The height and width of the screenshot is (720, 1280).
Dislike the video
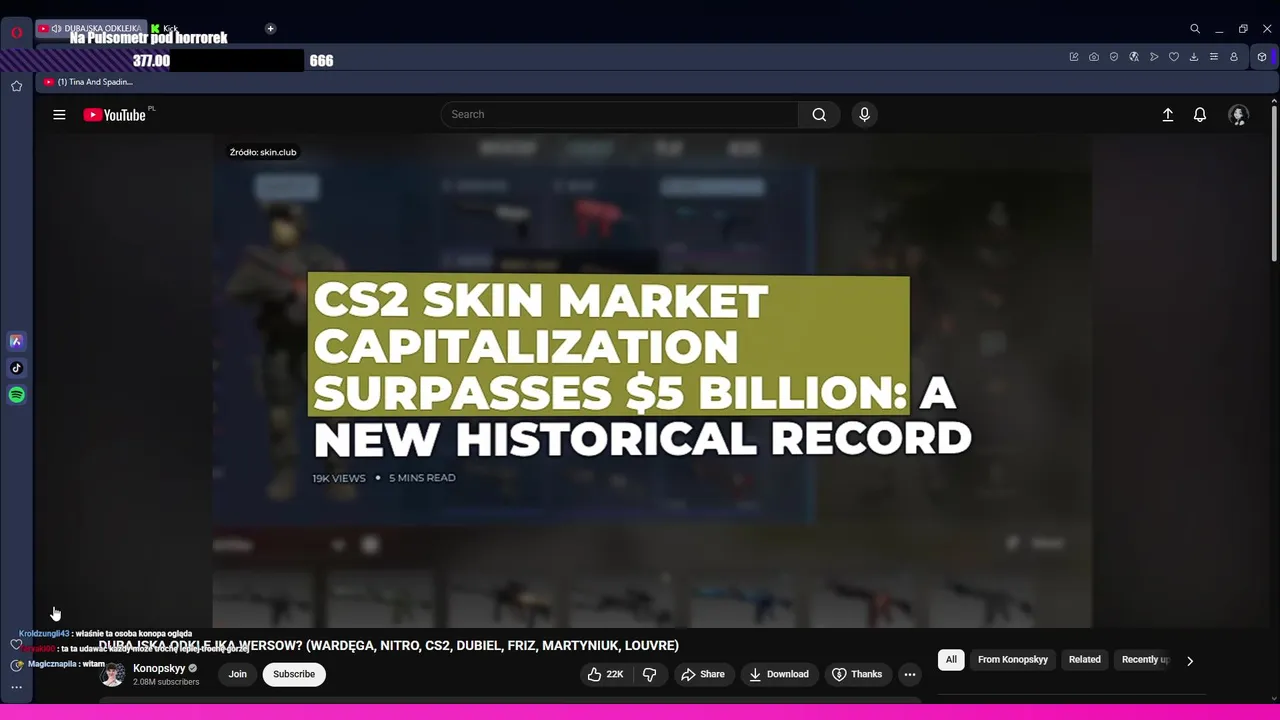point(650,674)
